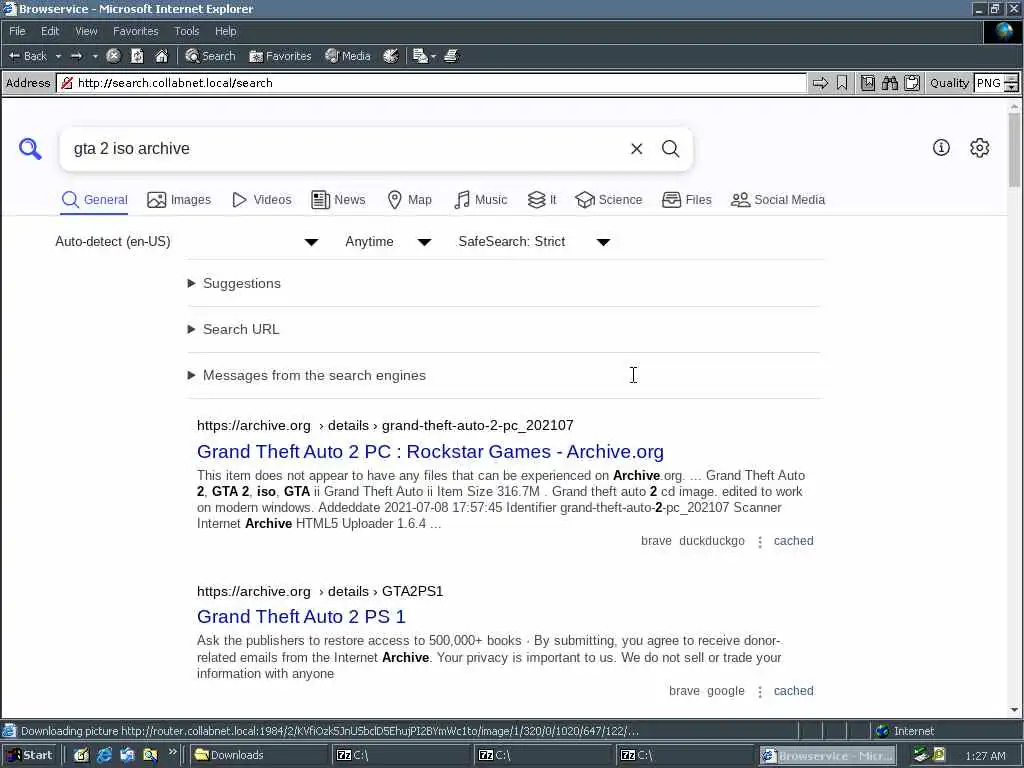1024x768 pixels.
Task: Open the Mail button dropdown arrow
Action: click(432, 56)
